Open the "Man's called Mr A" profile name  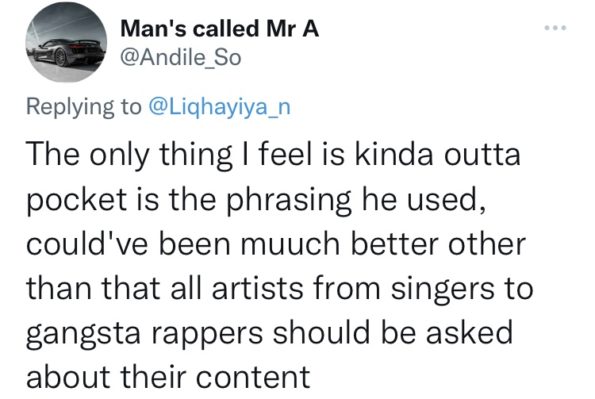coord(219,29)
